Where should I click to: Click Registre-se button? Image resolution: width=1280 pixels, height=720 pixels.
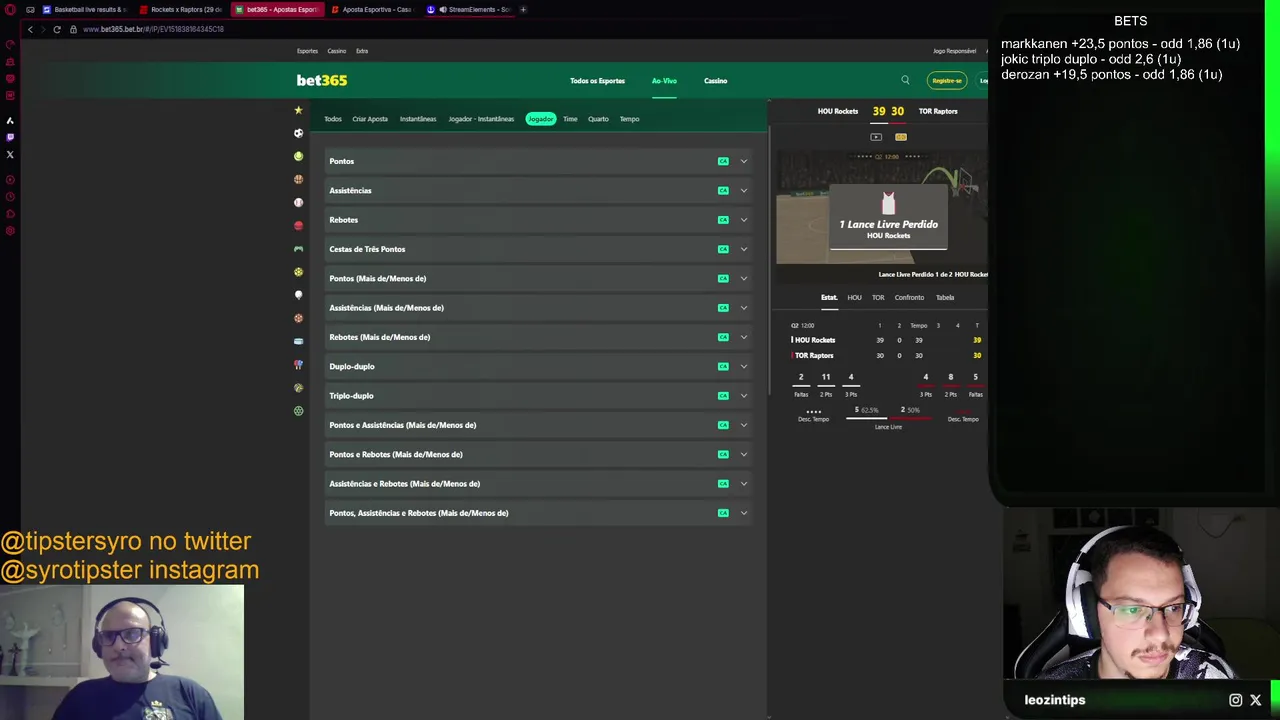(x=947, y=81)
